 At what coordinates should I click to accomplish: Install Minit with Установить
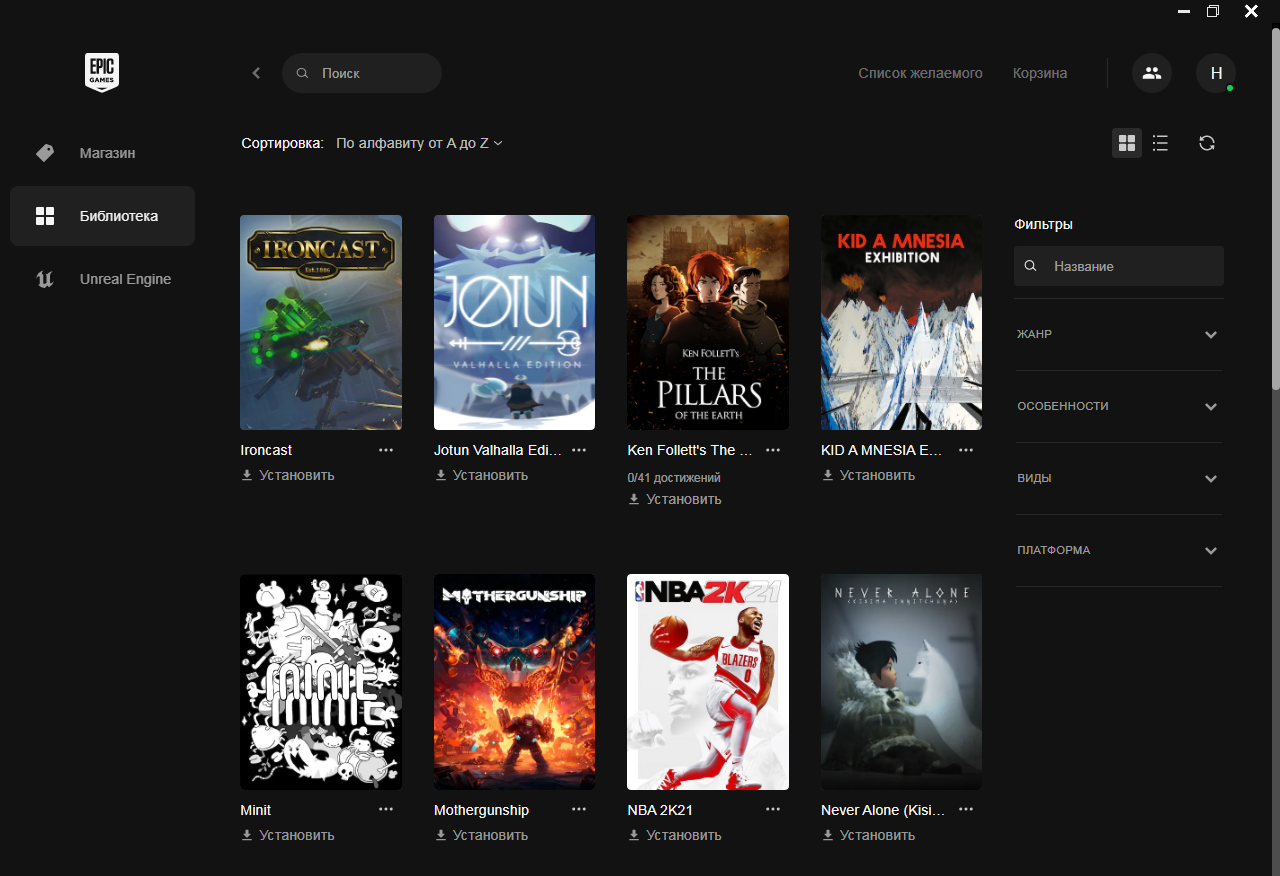pos(288,835)
